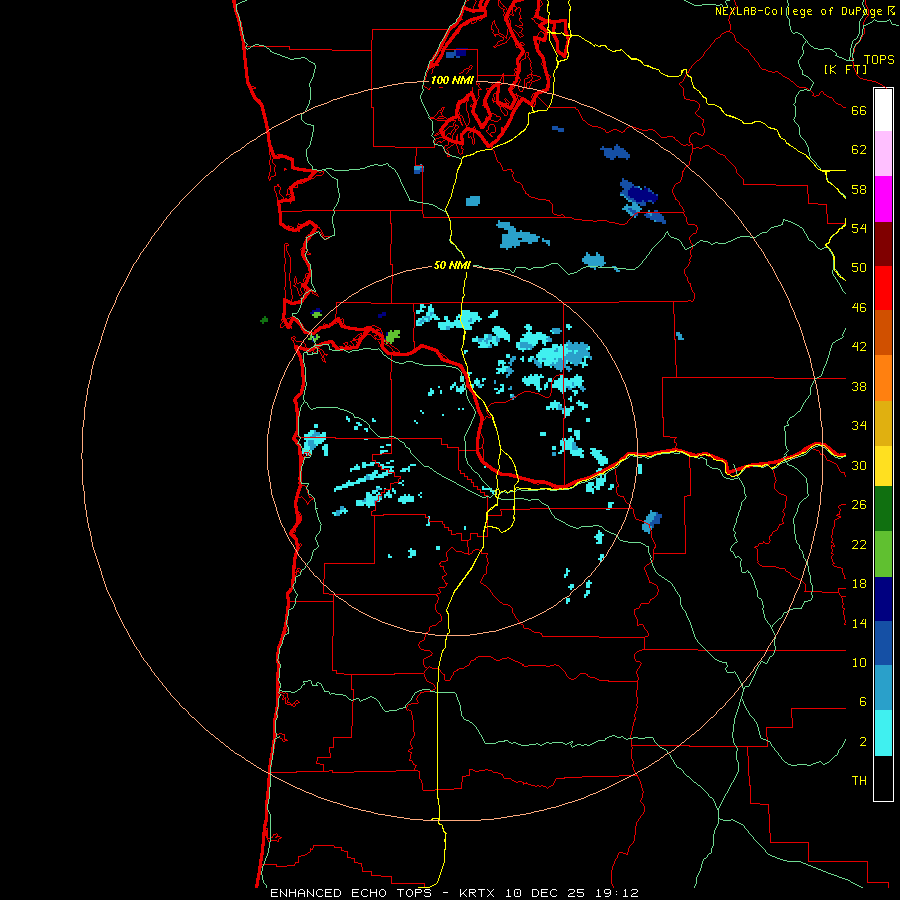This screenshot has width=900, height=900.
Task: Pick the light blue legend swatch
Action: 883,687
